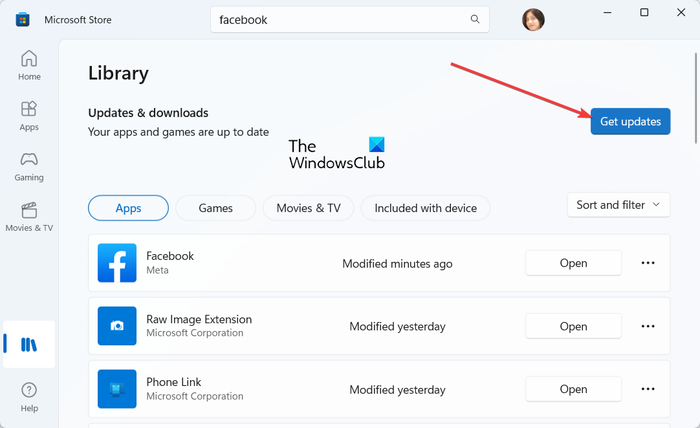
Task: Select the Library icon in sidebar
Action: click(29, 344)
